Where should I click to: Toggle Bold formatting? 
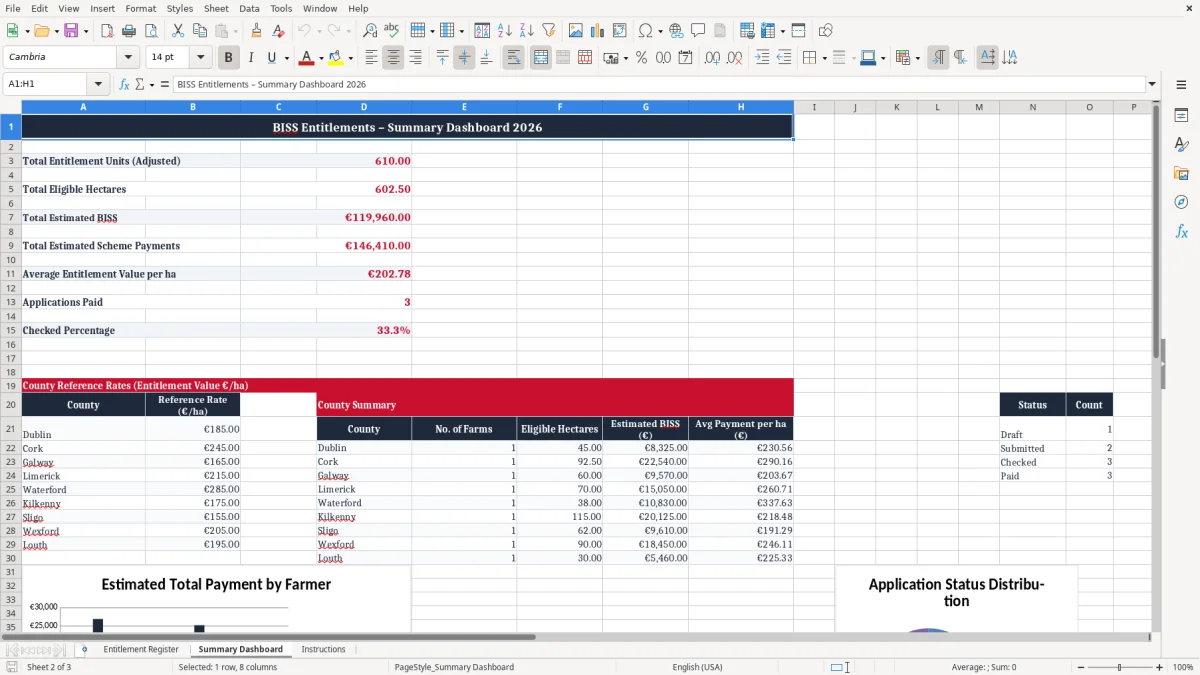point(229,58)
